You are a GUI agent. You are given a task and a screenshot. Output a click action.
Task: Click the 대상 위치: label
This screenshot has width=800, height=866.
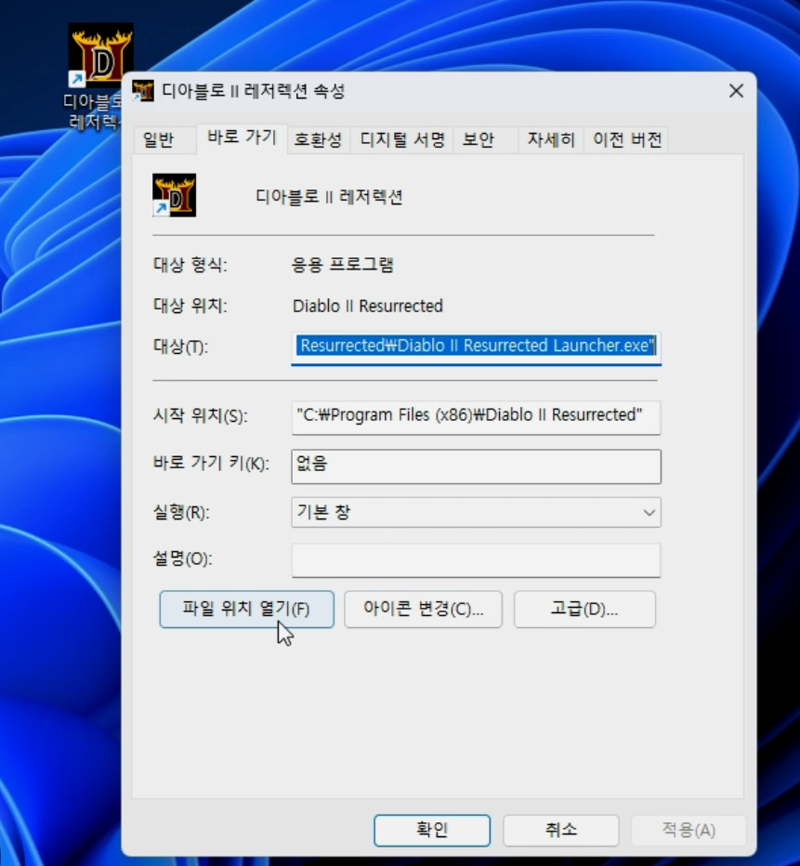(x=190, y=306)
